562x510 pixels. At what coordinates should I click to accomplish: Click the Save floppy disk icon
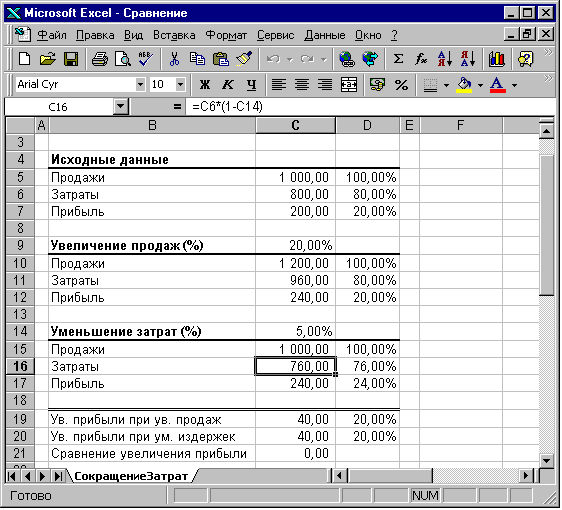click(x=71, y=59)
